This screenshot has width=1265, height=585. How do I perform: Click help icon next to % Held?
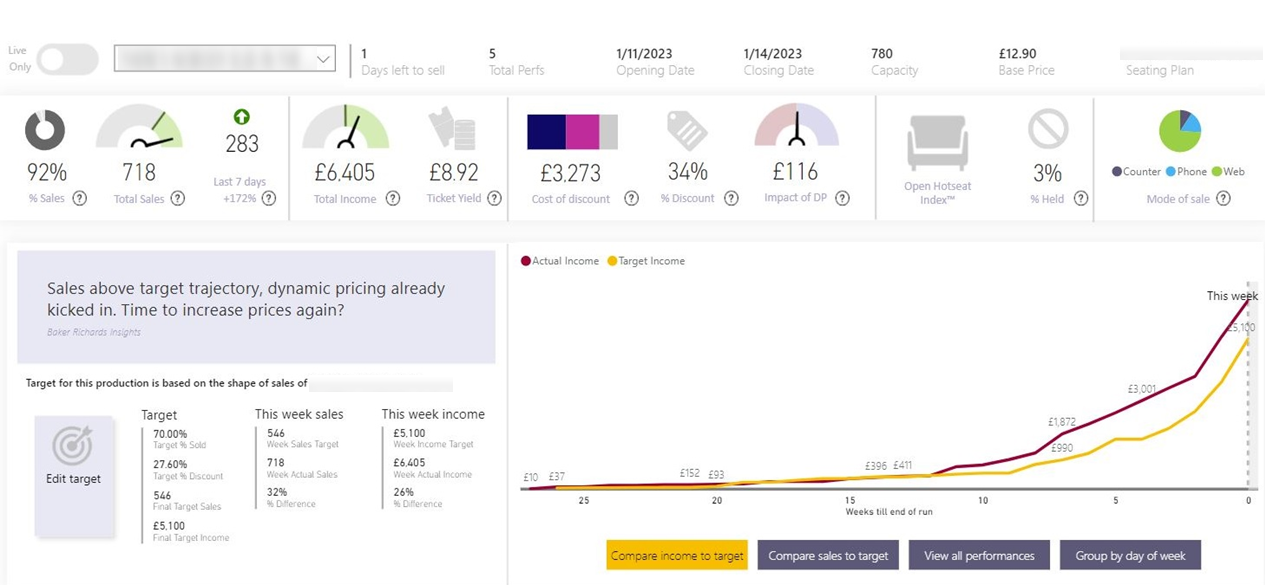1081,198
